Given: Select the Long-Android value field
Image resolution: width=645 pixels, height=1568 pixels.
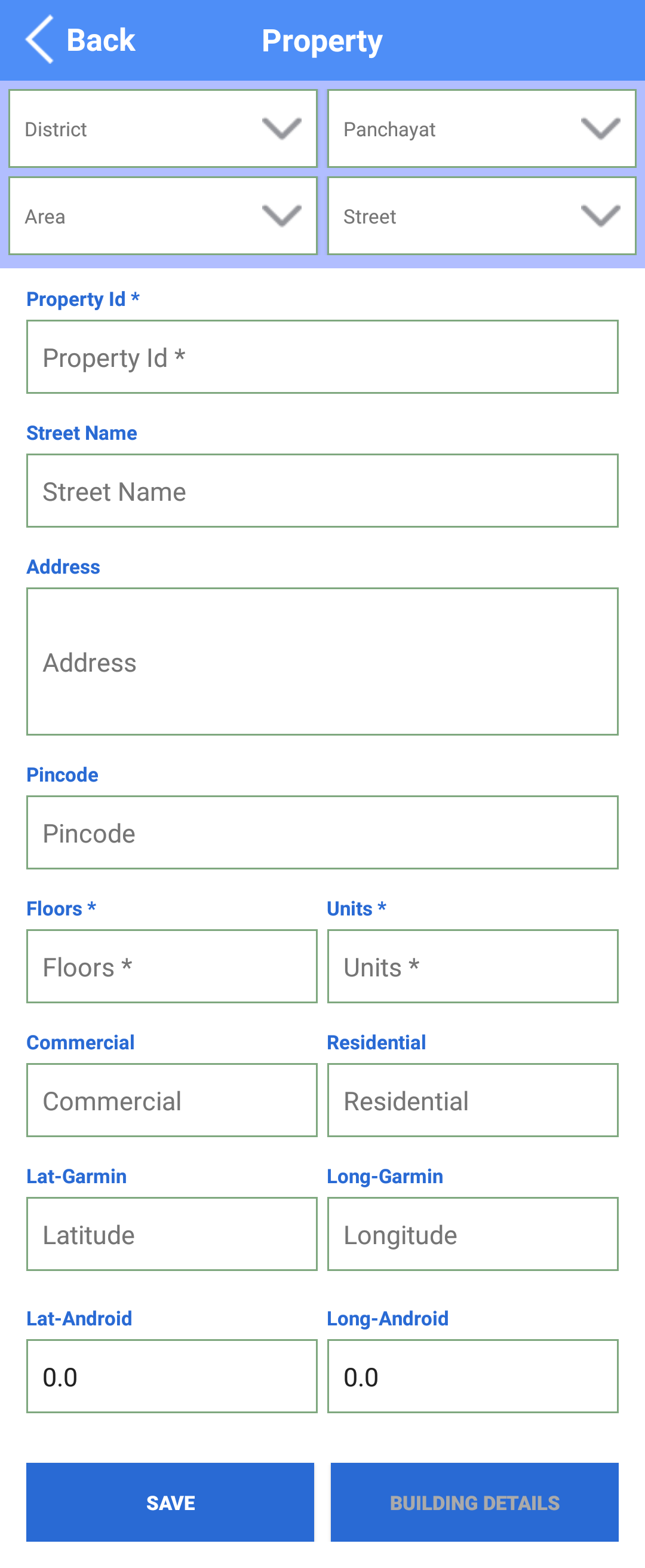Looking at the screenshot, I should coord(473,1376).
